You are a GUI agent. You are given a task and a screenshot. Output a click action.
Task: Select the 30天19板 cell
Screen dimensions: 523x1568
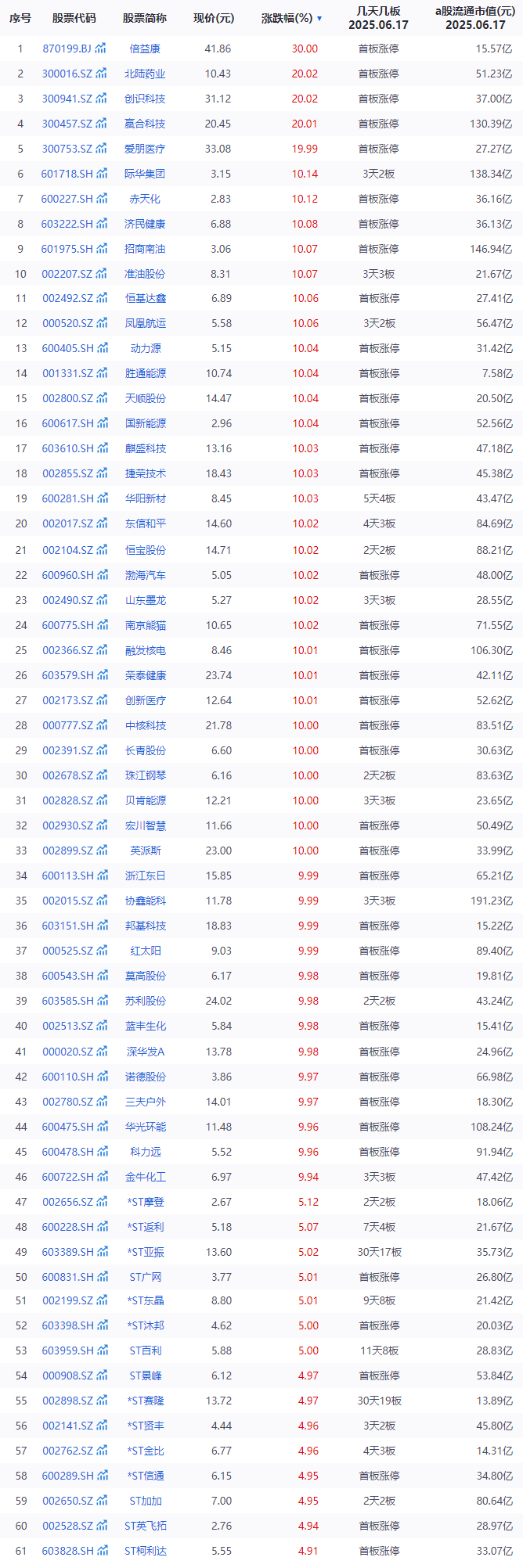pyautogui.click(x=380, y=1401)
